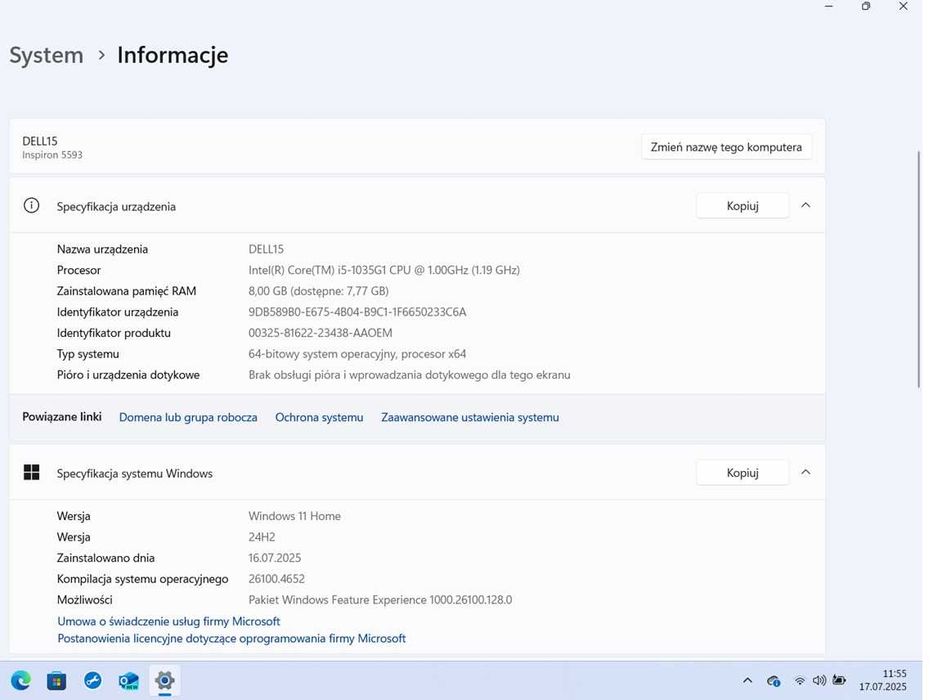Select product ID 00325-81622-23438-AAOEM
The height and width of the screenshot is (700, 942).
320,333
